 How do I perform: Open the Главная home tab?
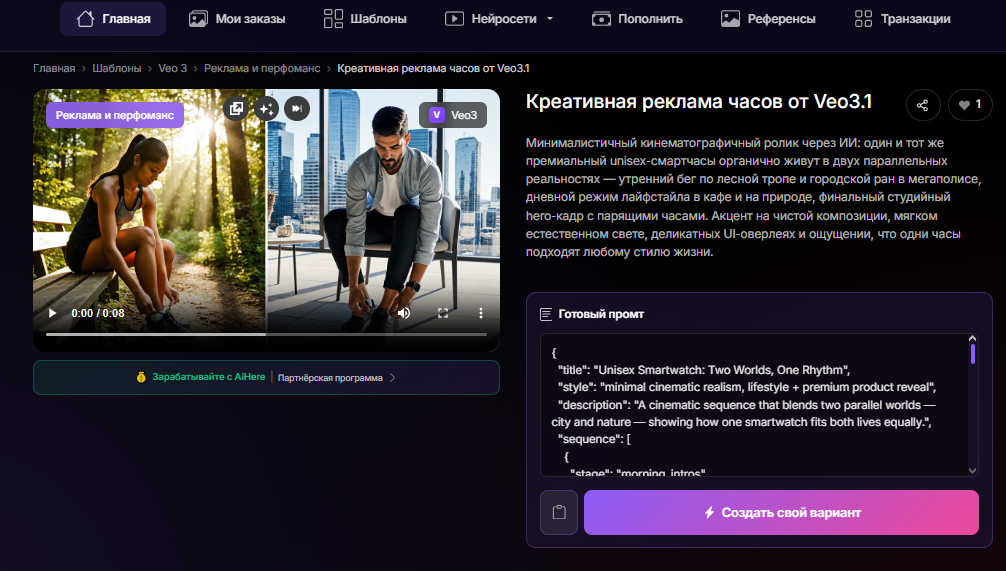click(113, 19)
